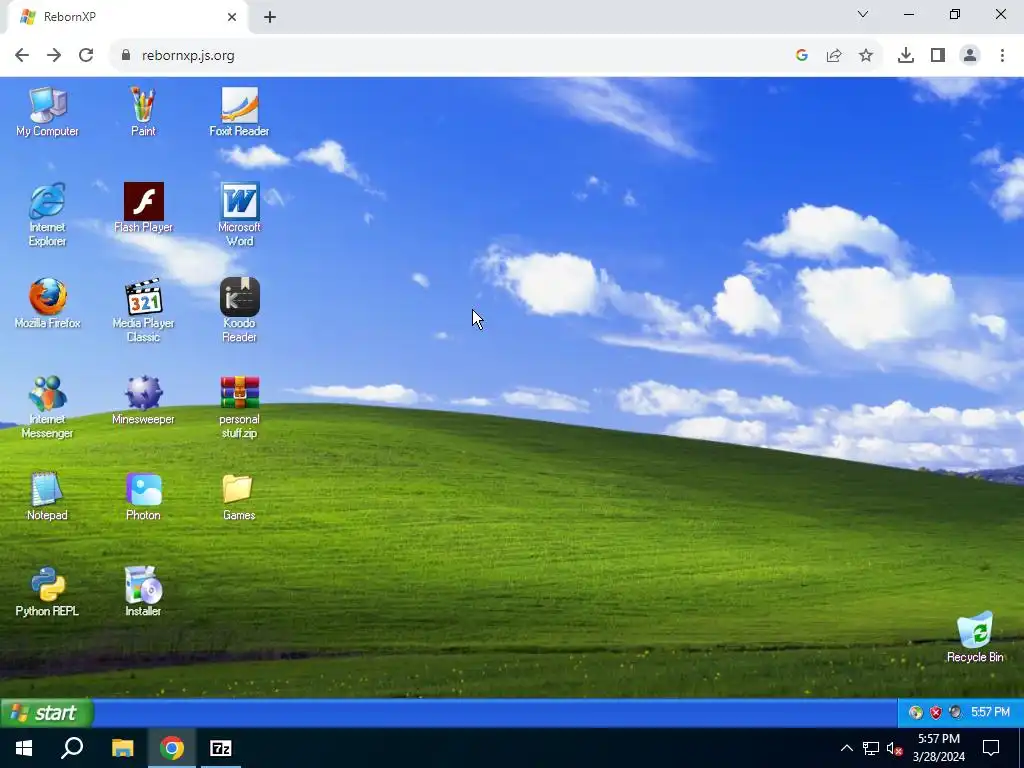Open Notepad desktop icon
The image size is (1024, 768).
(x=47, y=496)
